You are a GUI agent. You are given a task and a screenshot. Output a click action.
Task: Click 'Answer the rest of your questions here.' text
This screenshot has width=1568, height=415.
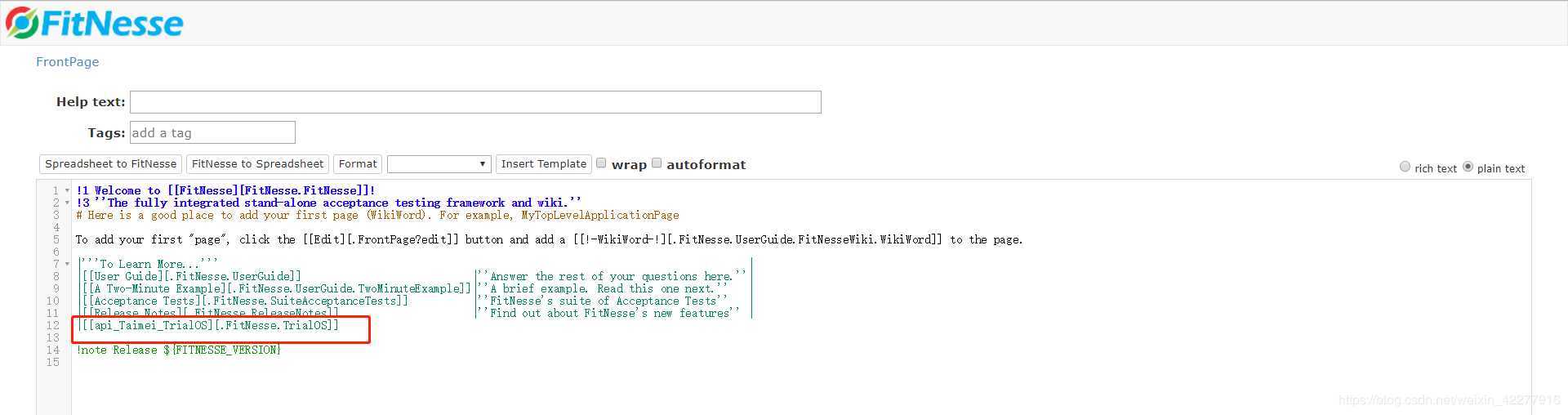click(612, 276)
